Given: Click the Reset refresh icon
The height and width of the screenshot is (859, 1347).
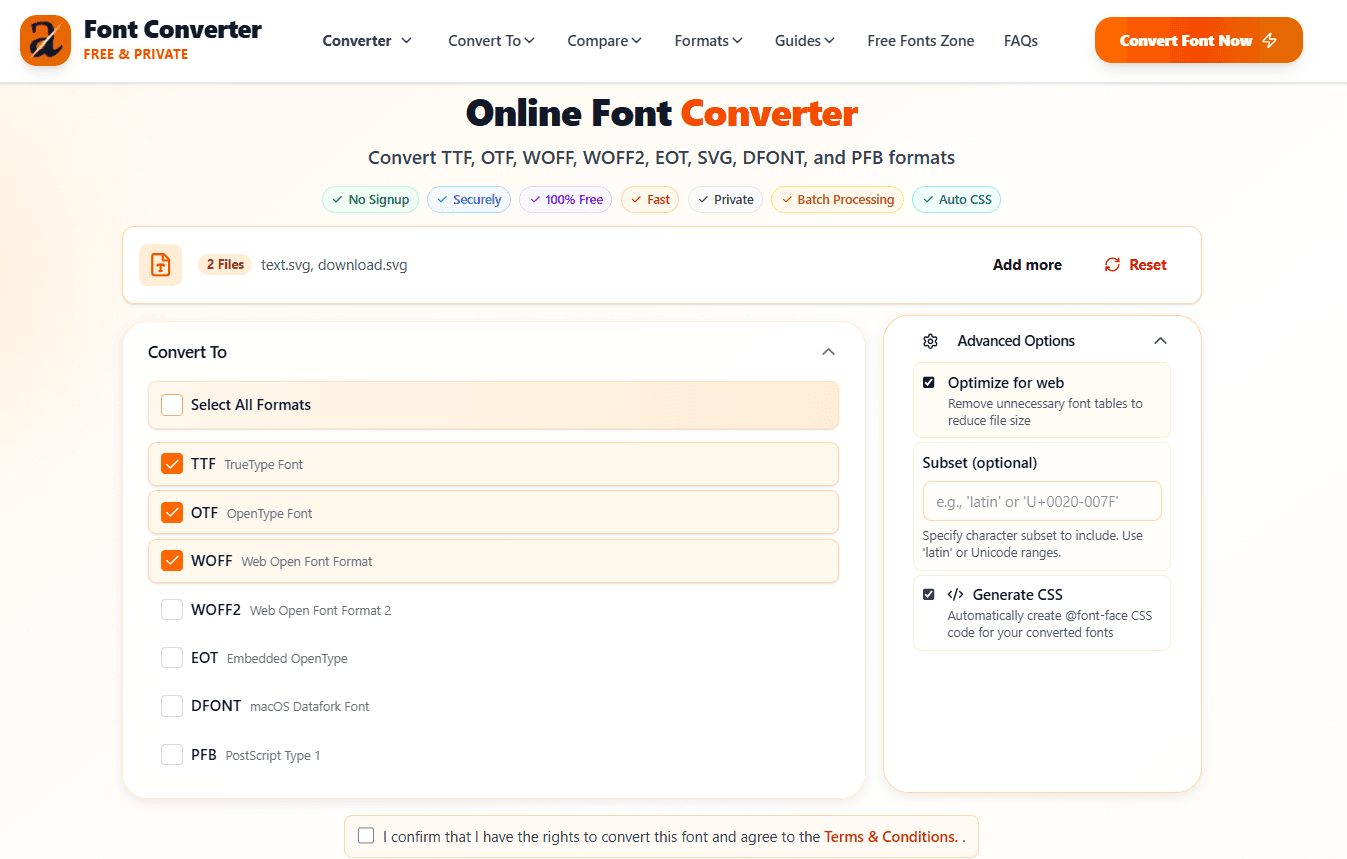Looking at the screenshot, I should point(1112,265).
